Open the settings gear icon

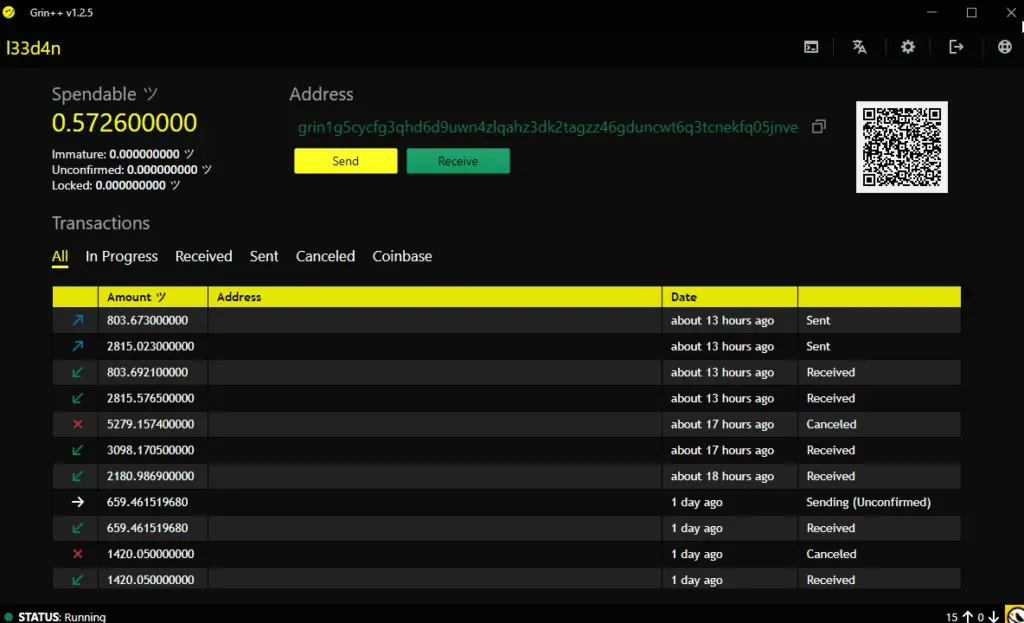(x=908, y=47)
